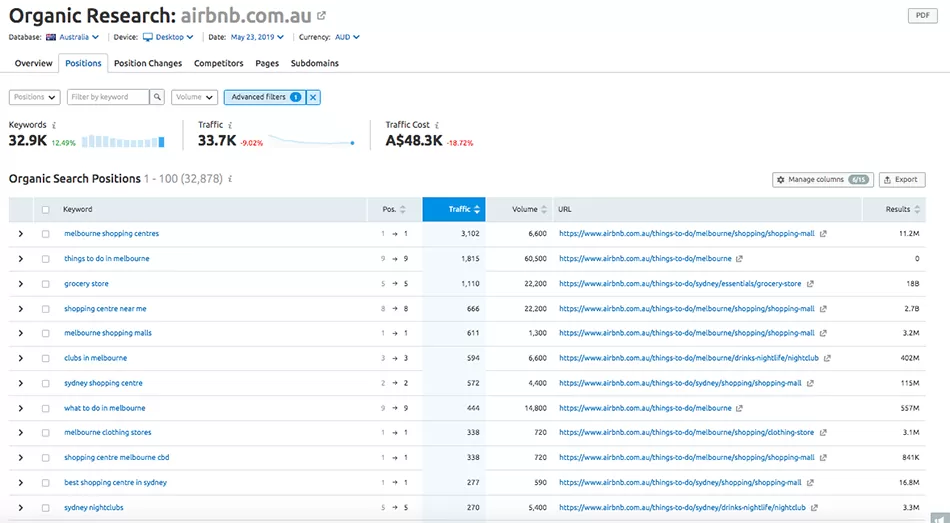Open the best shopping centre in sydney keyword
Viewport: 950px width, 523px height.
115,482
